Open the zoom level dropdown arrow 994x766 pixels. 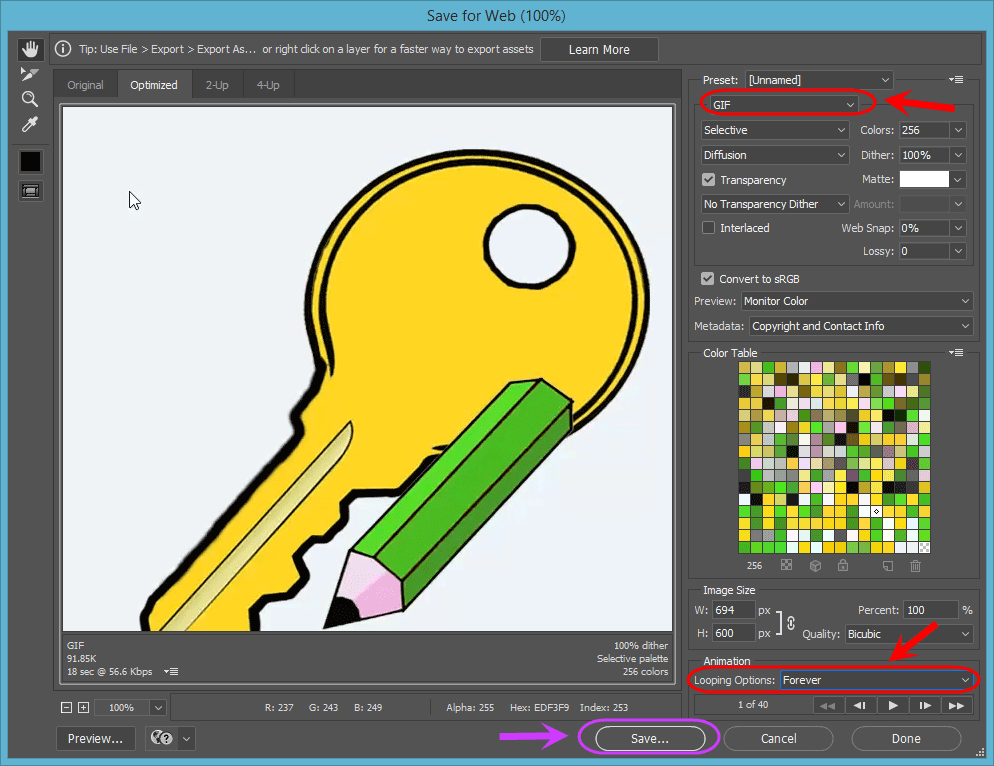pos(158,707)
